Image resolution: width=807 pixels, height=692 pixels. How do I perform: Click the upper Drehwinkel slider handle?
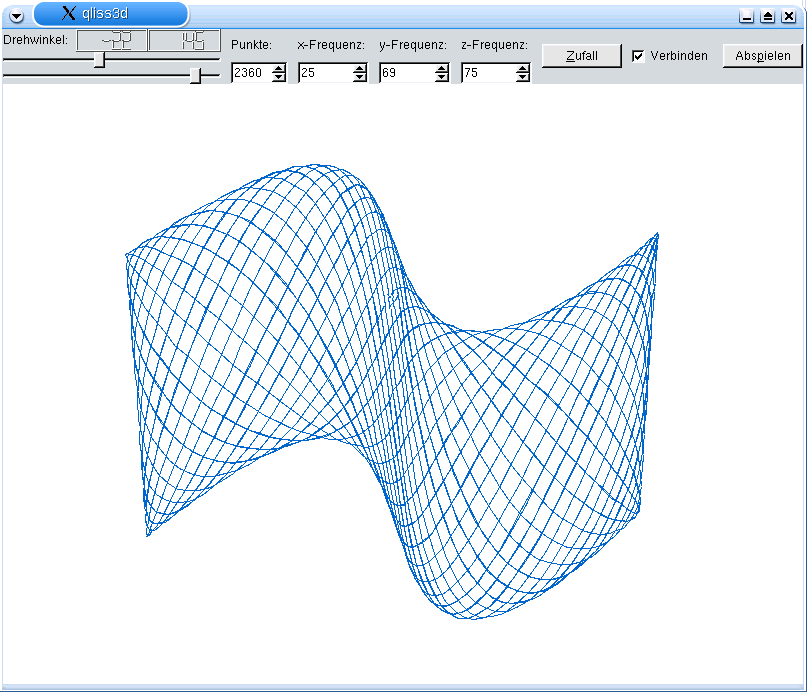coord(99,60)
